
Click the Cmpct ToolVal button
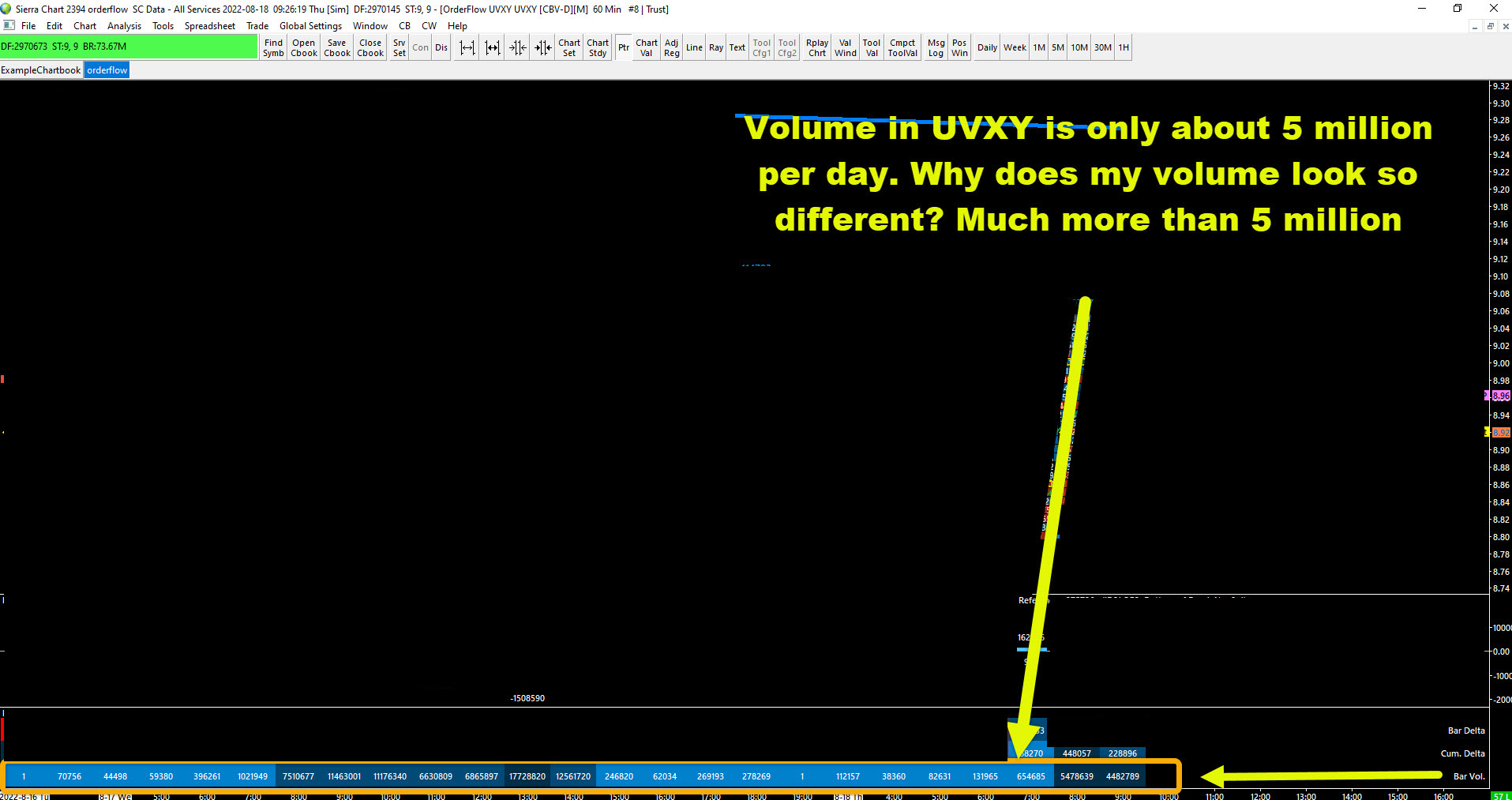point(902,48)
